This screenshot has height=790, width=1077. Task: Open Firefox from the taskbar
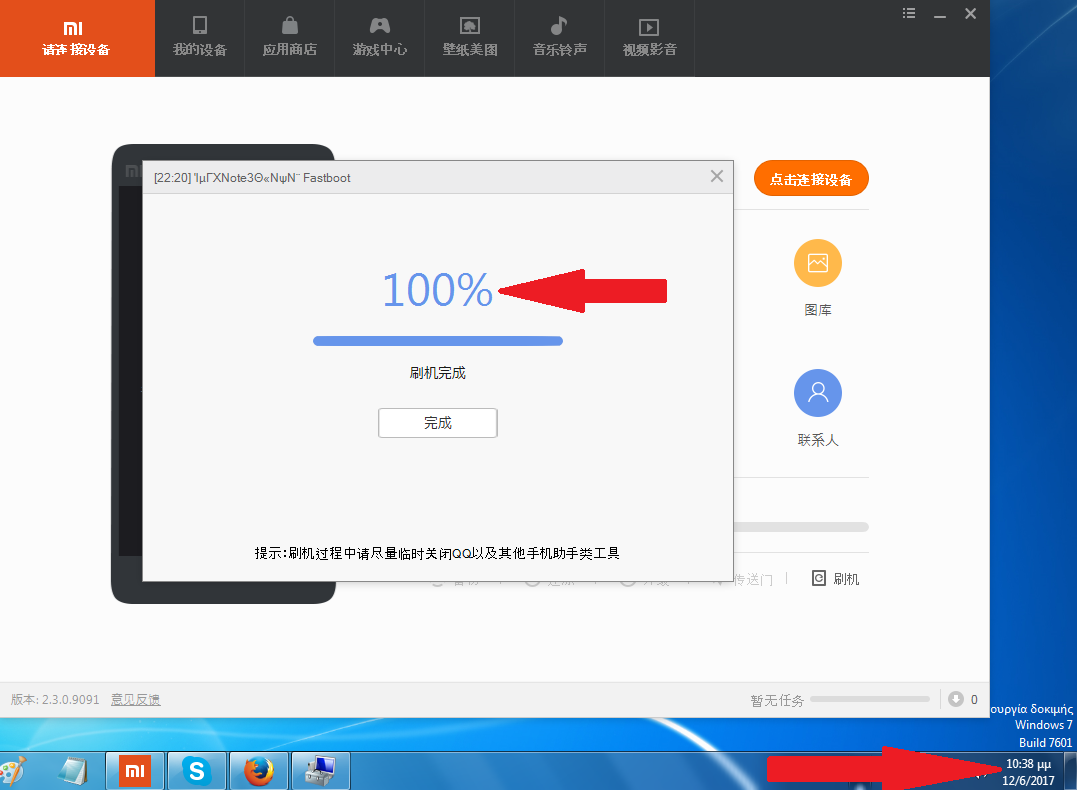tap(258, 771)
